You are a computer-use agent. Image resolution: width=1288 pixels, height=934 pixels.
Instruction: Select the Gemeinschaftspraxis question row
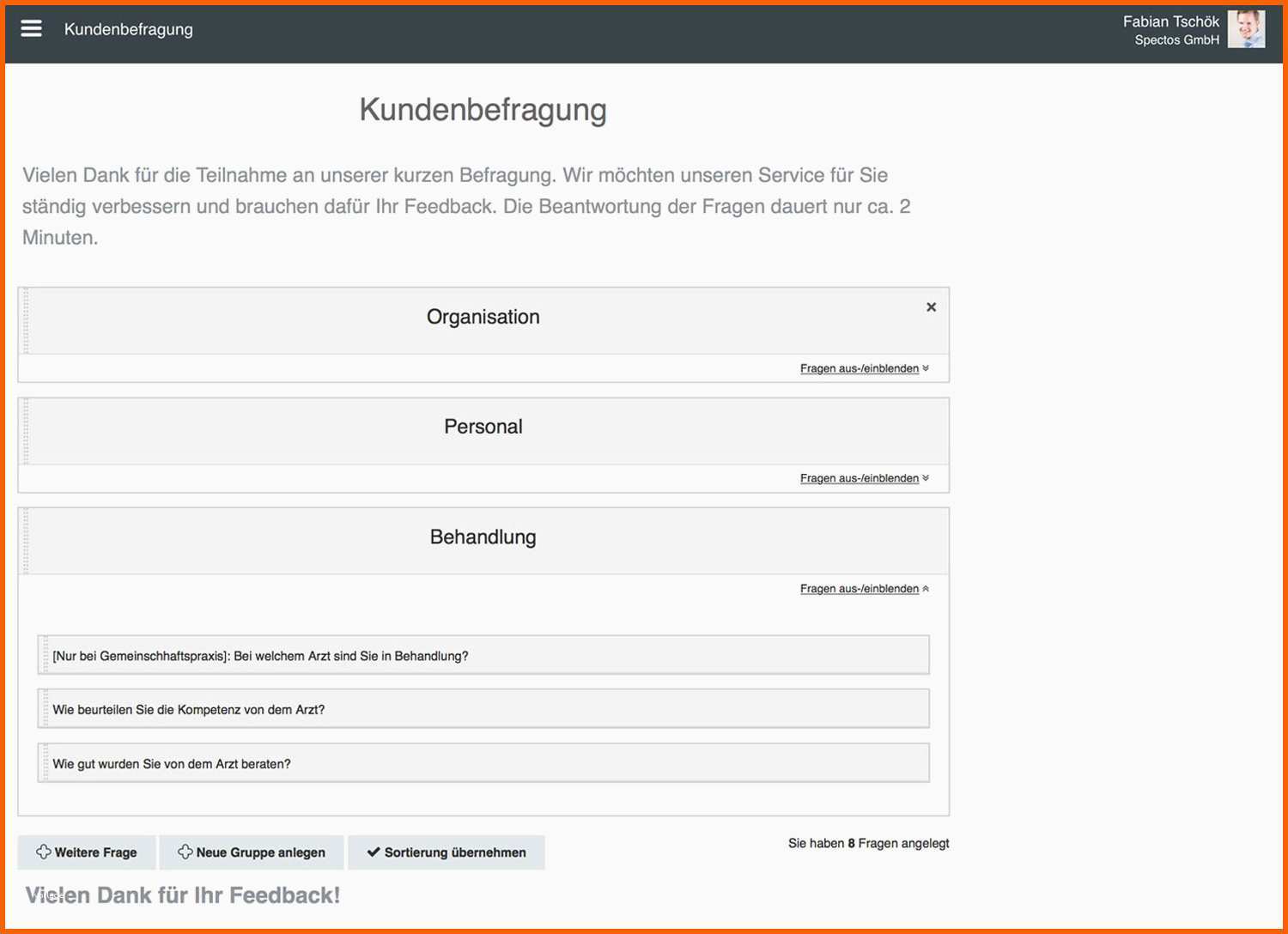click(483, 655)
